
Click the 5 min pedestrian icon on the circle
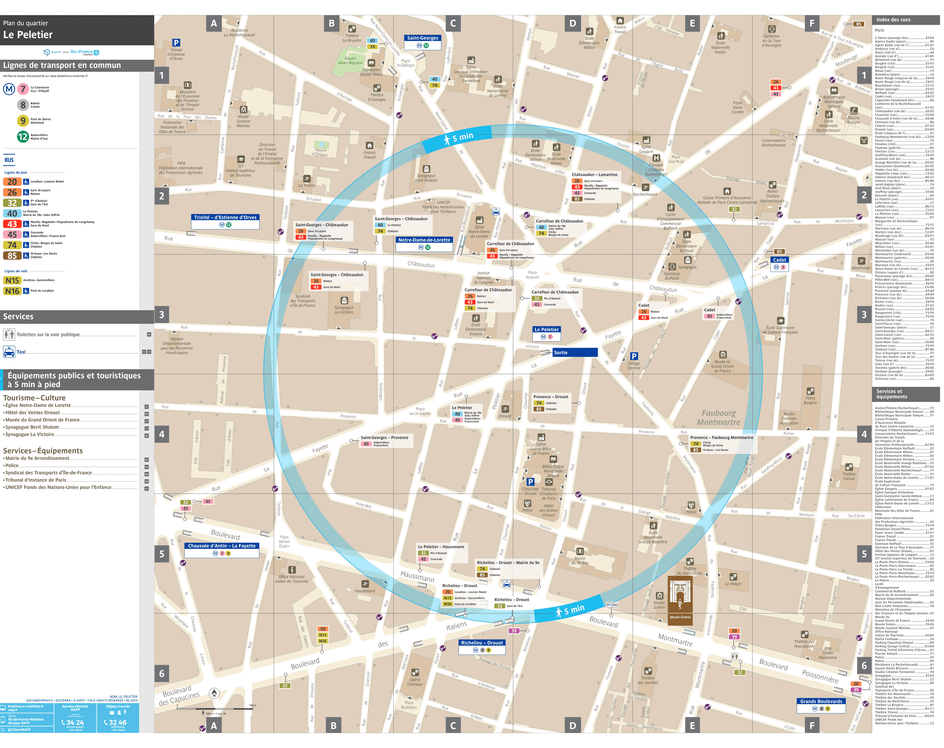click(447, 138)
